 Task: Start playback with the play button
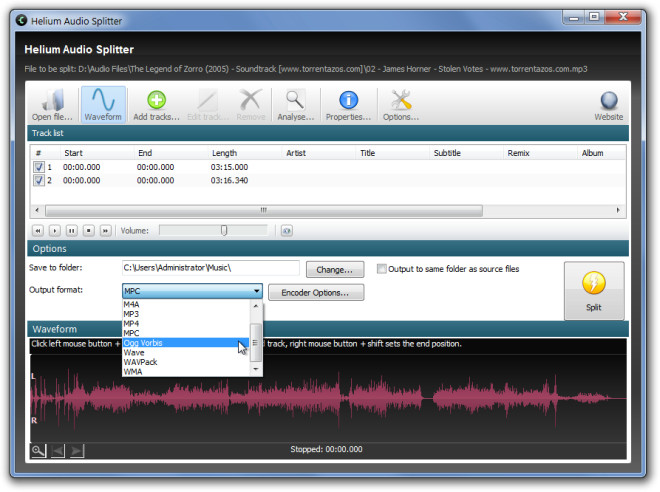(x=55, y=231)
